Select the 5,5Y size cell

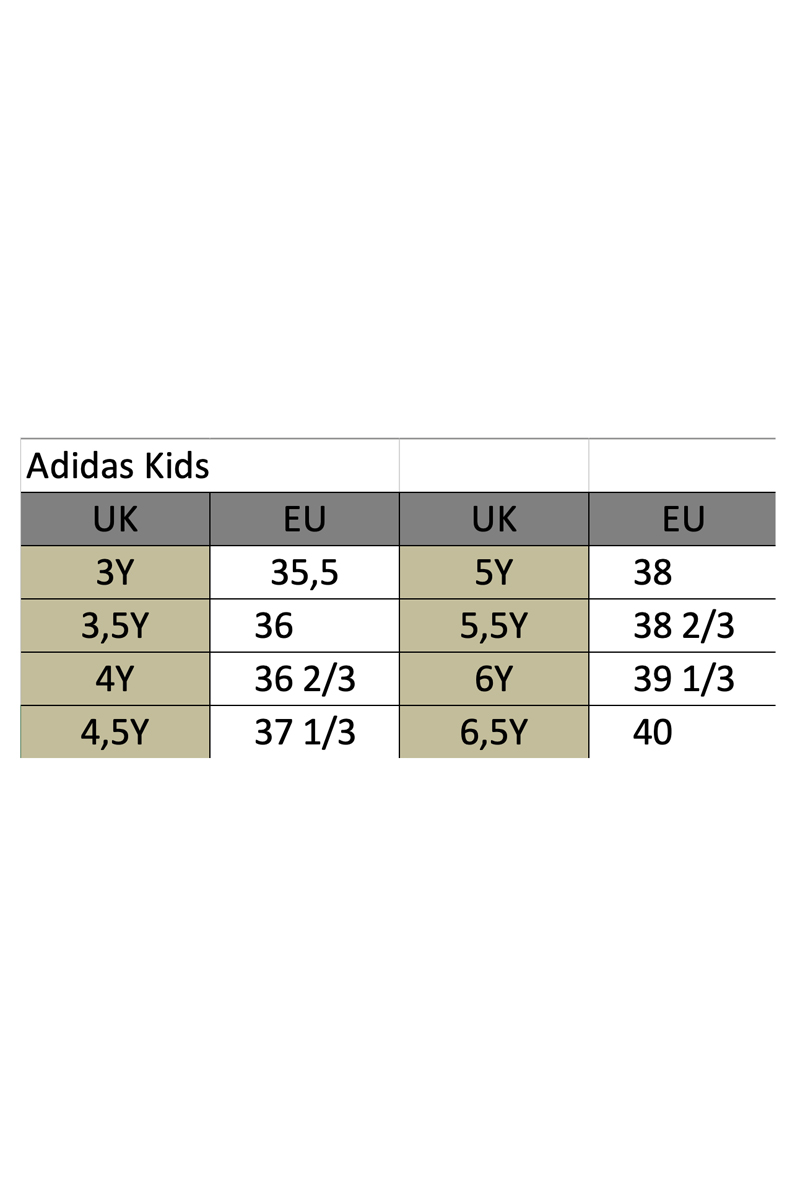(x=494, y=625)
